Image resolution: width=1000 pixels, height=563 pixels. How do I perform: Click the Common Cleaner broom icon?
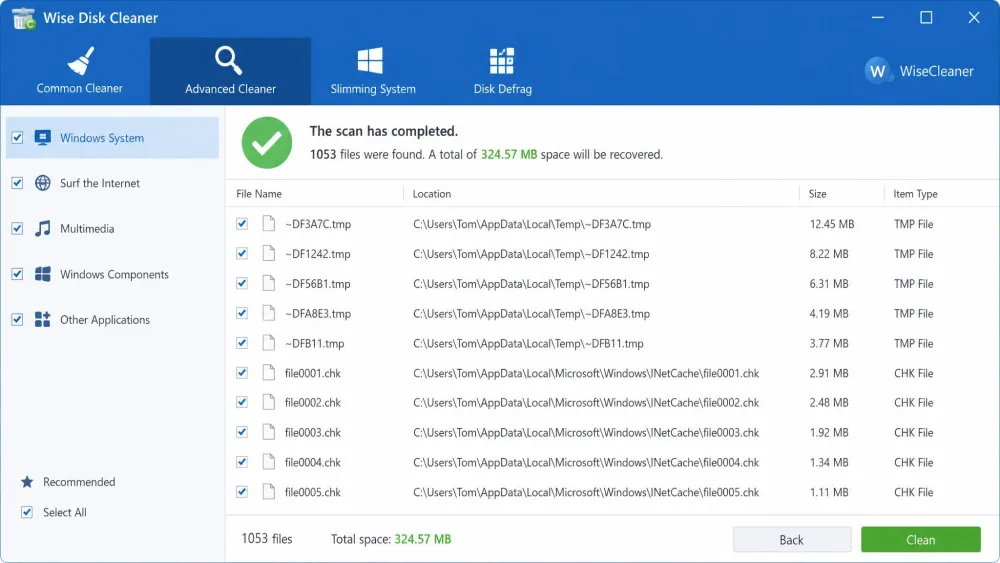tap(81, 61)
